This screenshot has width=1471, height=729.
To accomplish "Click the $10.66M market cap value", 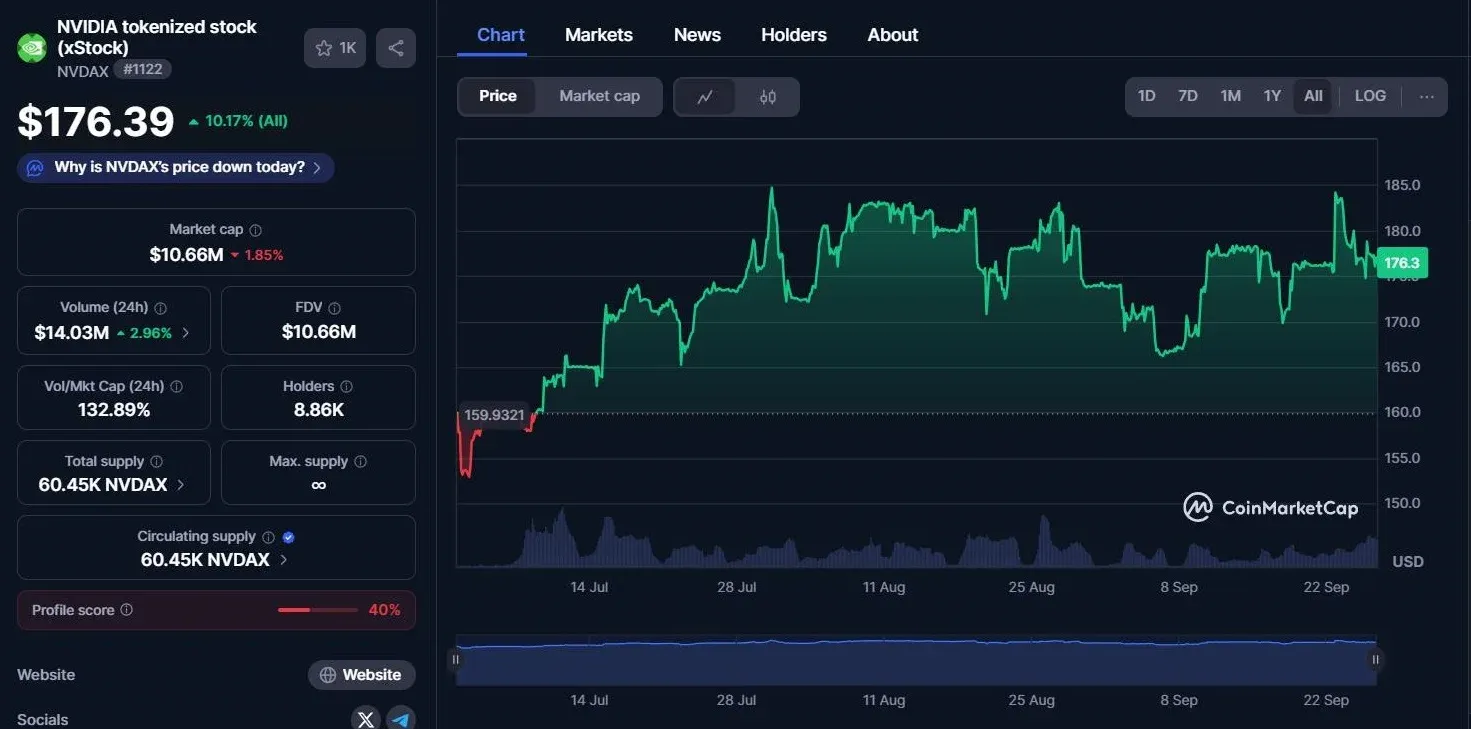I will click(186, 255).
